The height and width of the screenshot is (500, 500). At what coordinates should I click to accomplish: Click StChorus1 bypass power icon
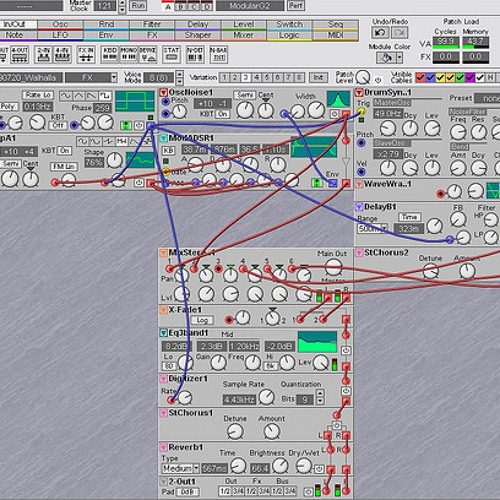tap(337, 426)
